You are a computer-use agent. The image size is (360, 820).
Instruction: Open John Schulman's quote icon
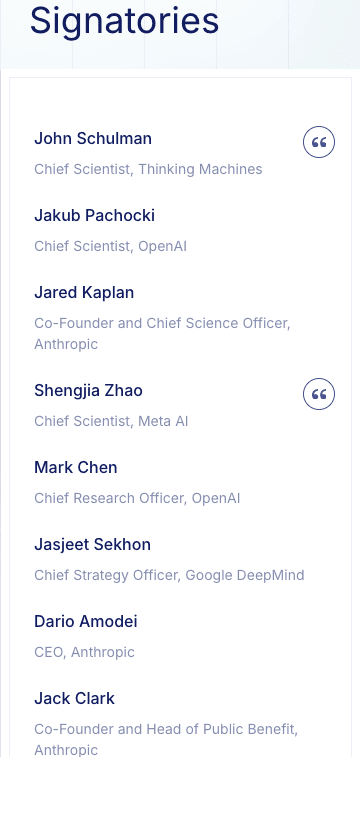(x=319, y=142)
